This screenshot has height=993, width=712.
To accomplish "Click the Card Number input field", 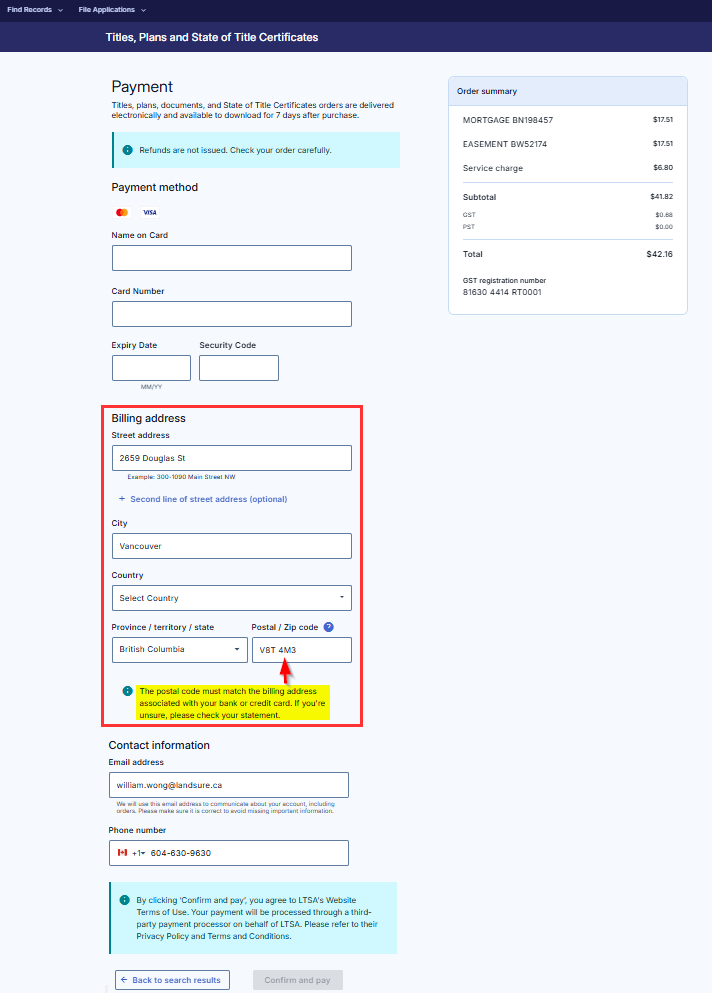I will (x=231, y=314).
